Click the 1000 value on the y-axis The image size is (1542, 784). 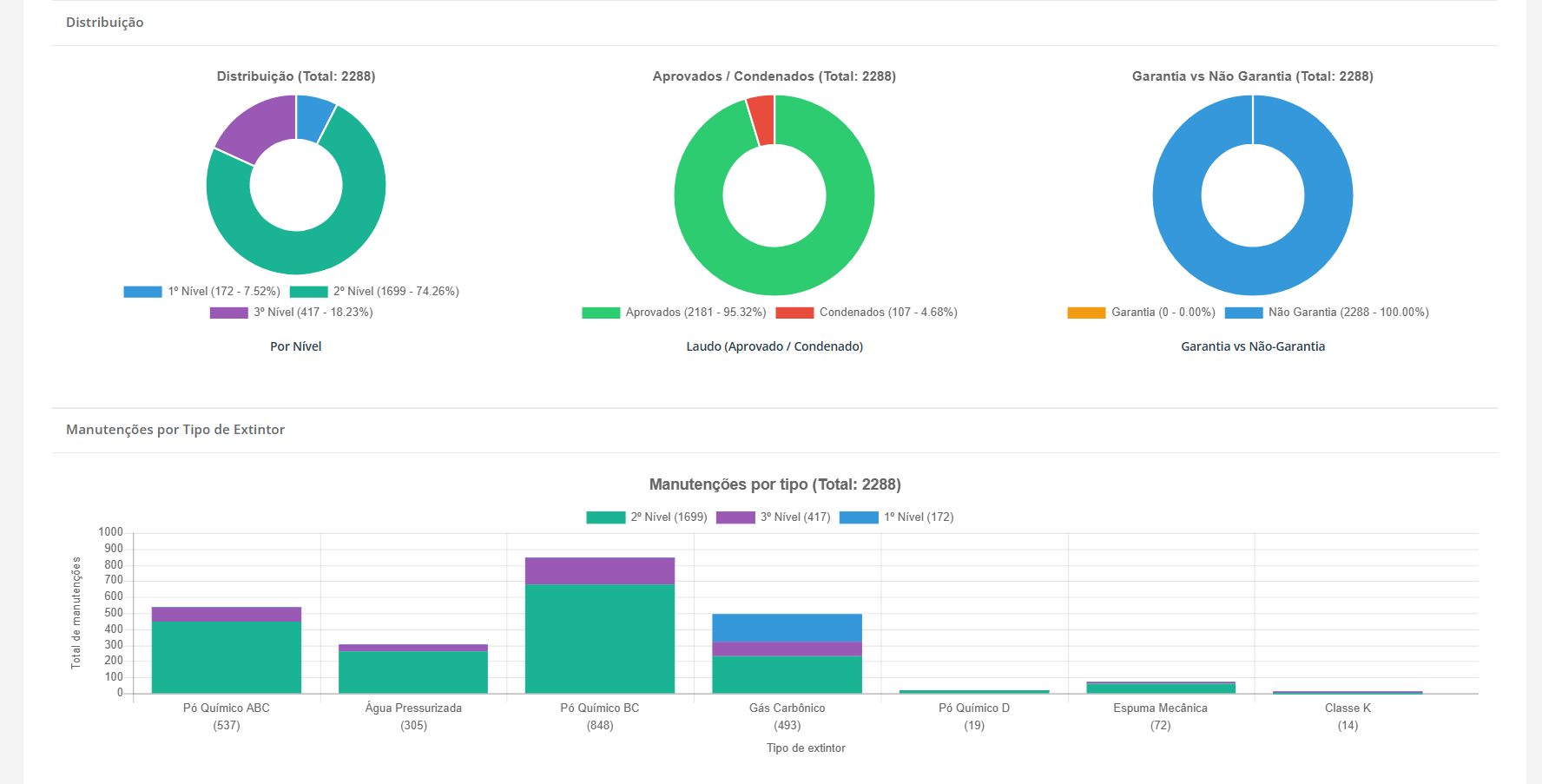[111, 532]
